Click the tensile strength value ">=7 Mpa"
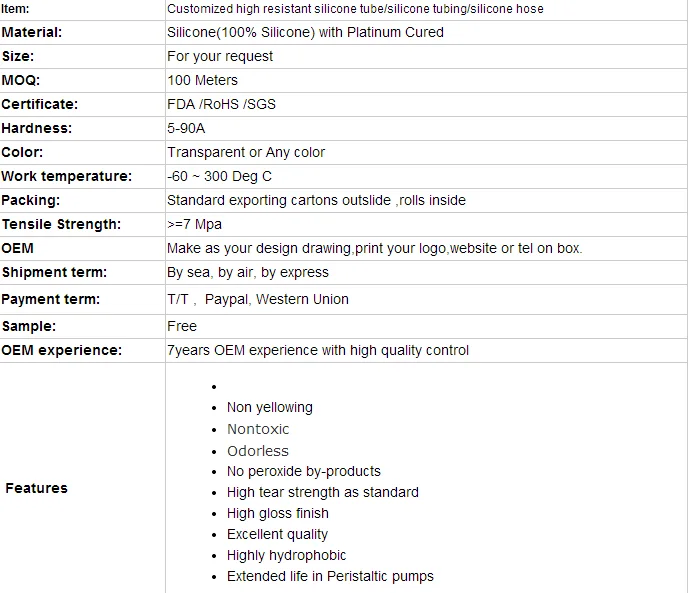690x593 pixels. coord(194,224)
